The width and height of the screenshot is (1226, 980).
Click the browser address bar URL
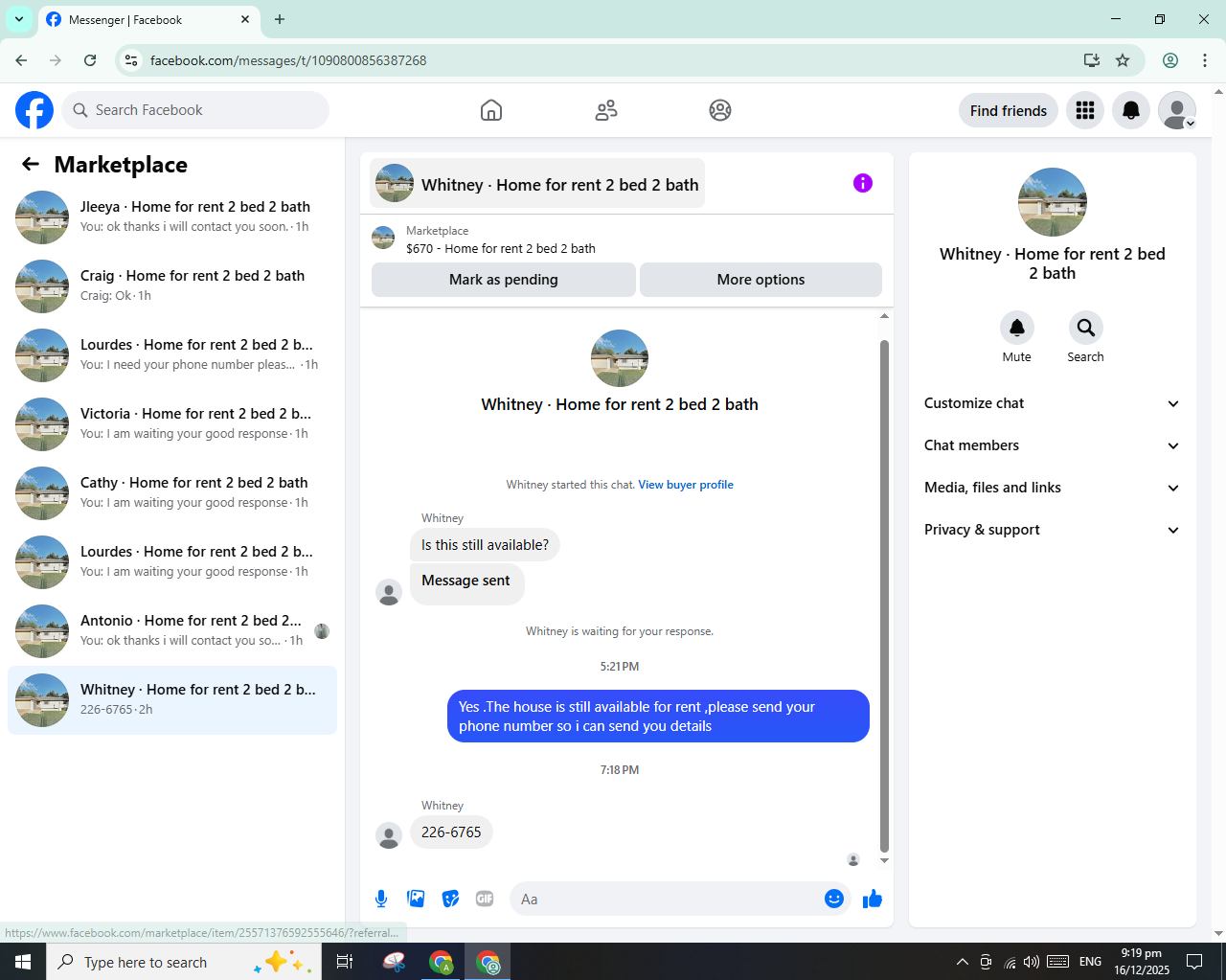[x=288, y=60]
